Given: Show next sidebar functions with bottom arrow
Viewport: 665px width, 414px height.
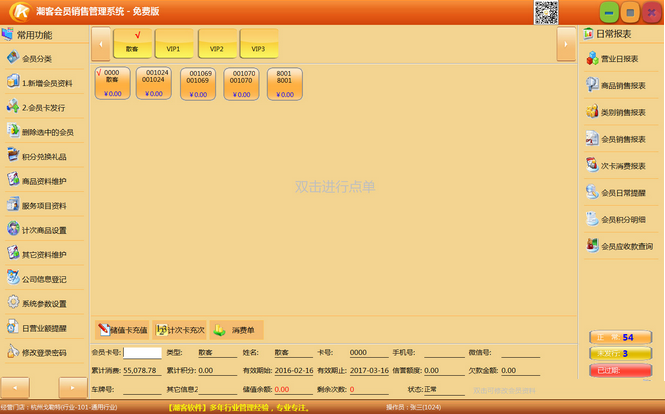Looking at the screenshot, I should (x=73, y=387).
